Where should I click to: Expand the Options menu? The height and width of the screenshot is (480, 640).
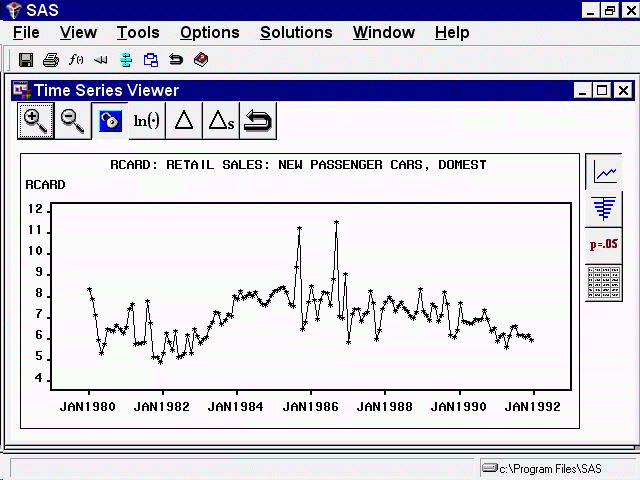[209, 32]
